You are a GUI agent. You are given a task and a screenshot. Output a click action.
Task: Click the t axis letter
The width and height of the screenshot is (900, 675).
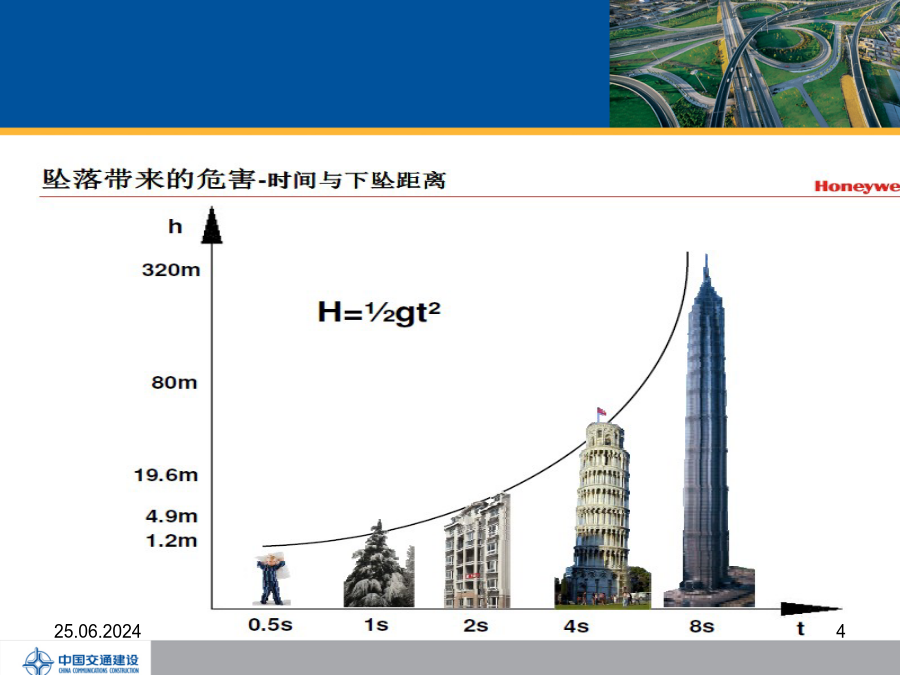click(801, 629)
